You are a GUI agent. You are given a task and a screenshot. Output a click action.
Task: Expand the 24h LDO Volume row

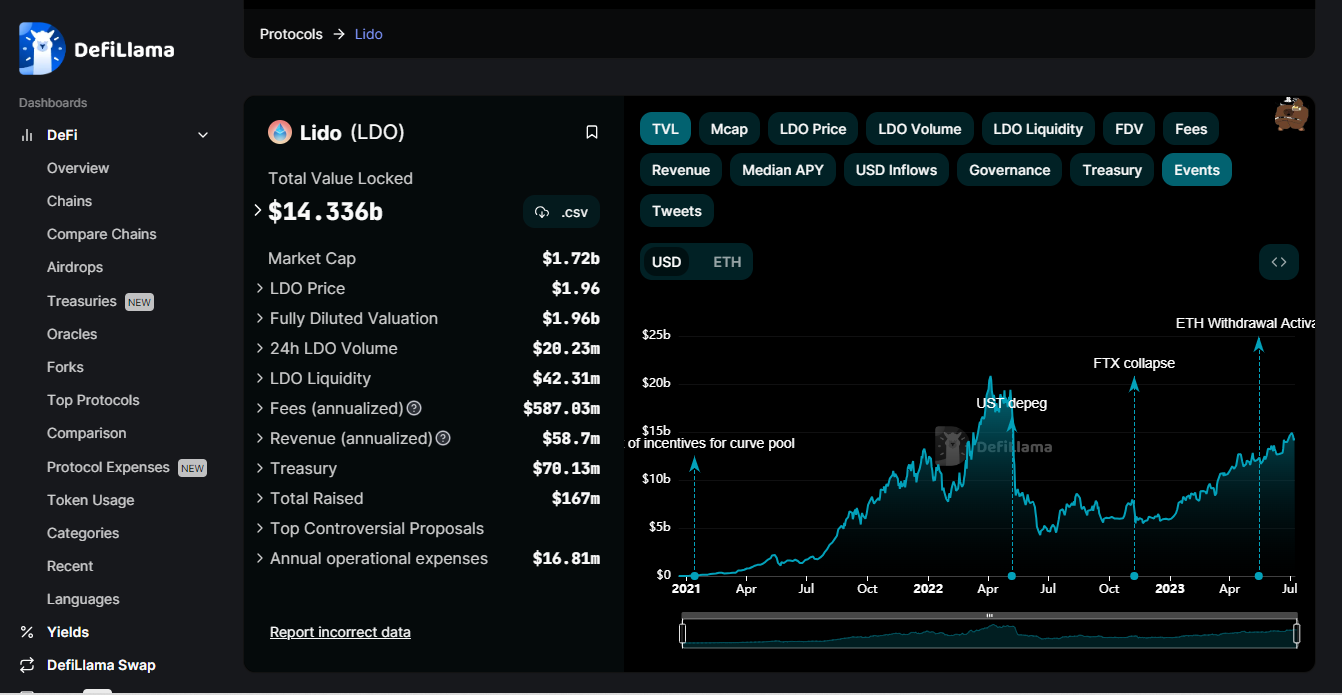pyautogui.click(x=260, y=348)
